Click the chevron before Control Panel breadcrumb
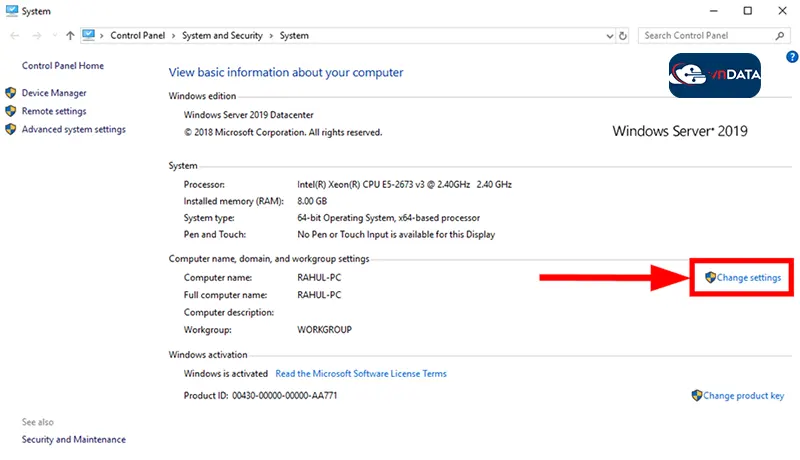 [102, 36]
